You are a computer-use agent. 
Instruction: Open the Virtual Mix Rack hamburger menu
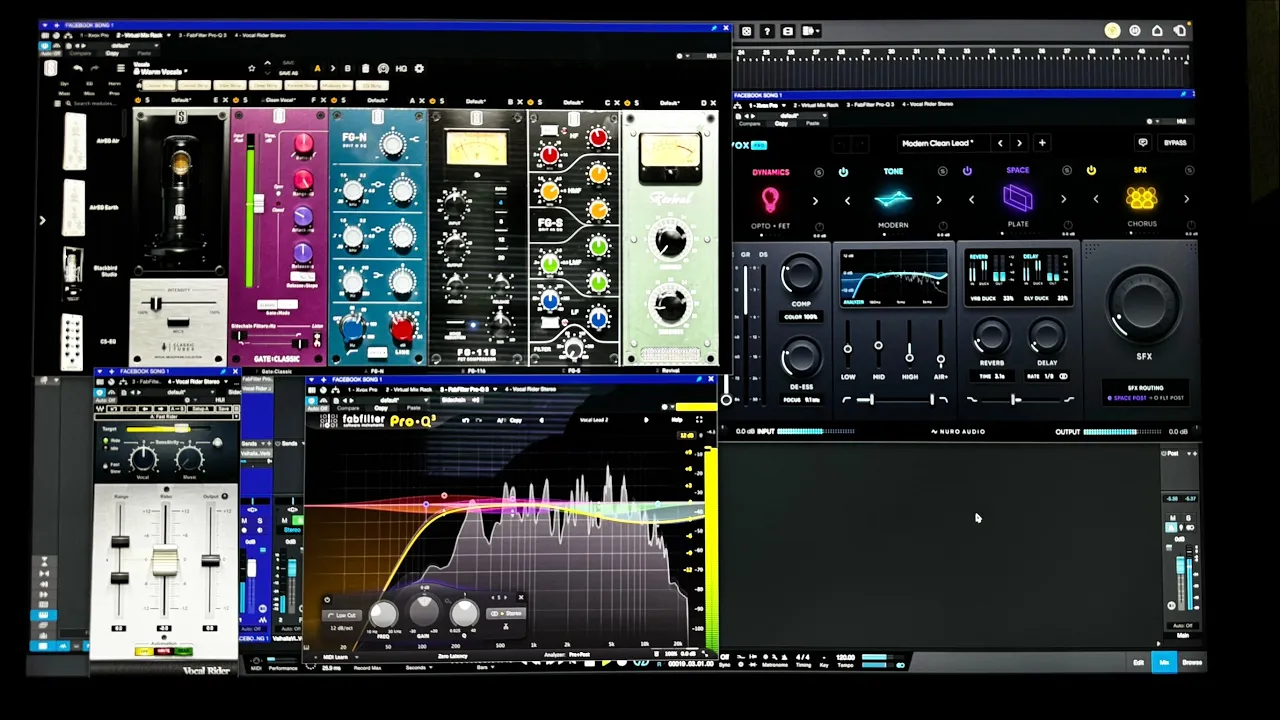(121, 68)
